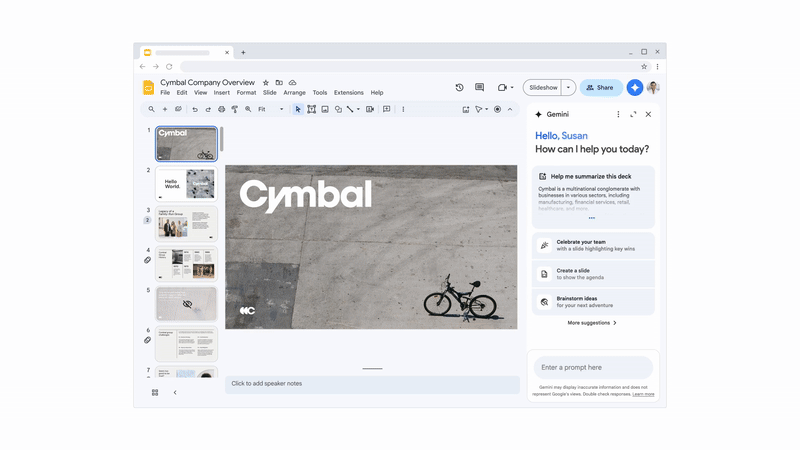The height and width of the screenshot is (450, 800).
Task: Click the video call camera icon
Action: pos(503,88)
